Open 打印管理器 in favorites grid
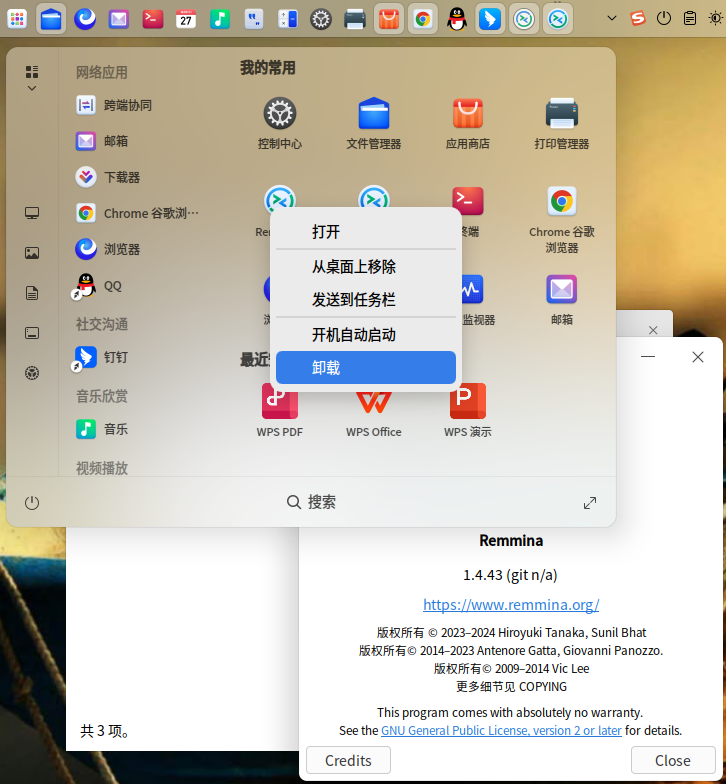The image size is (726, 784). 562,123
